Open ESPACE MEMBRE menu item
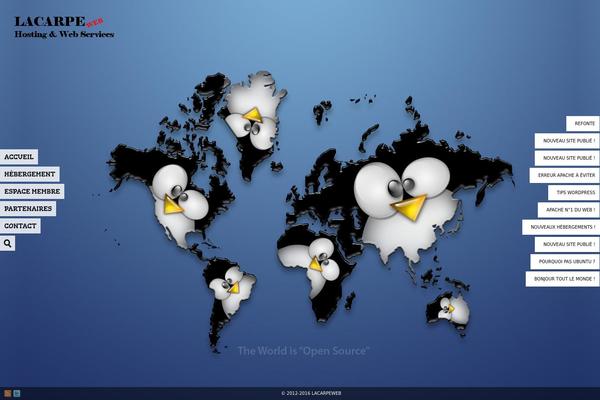 pyautogui.click(x=32, y=191)
